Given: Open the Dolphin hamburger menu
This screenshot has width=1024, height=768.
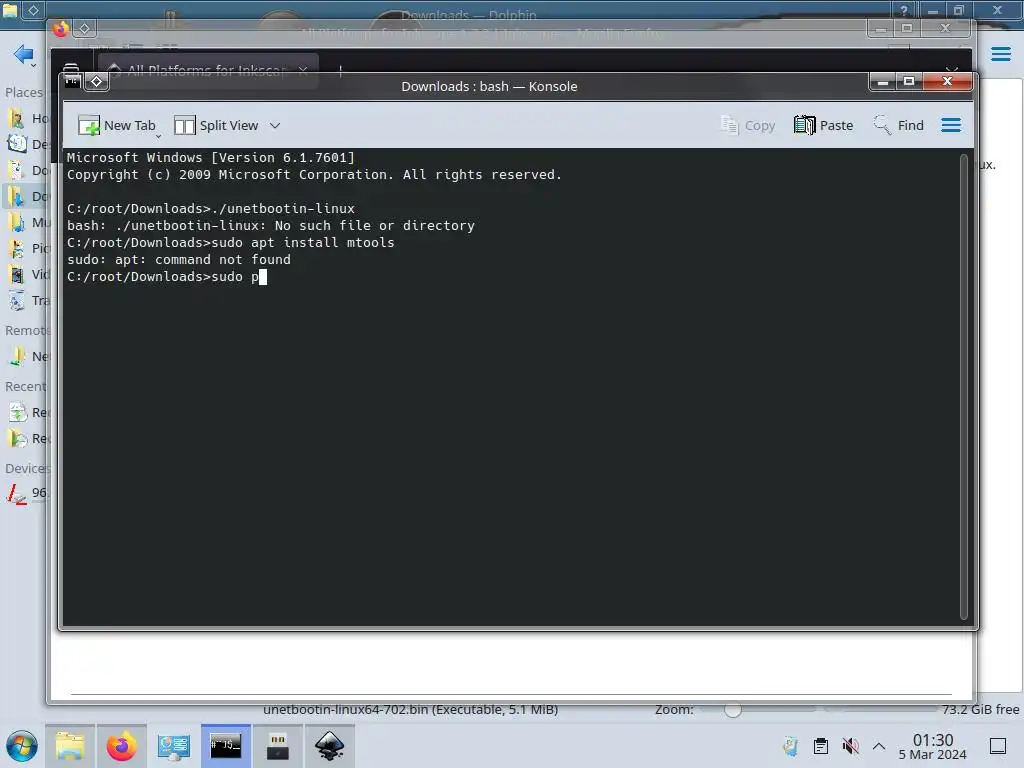Looking at the screenshot, I should pos(1000,54).
